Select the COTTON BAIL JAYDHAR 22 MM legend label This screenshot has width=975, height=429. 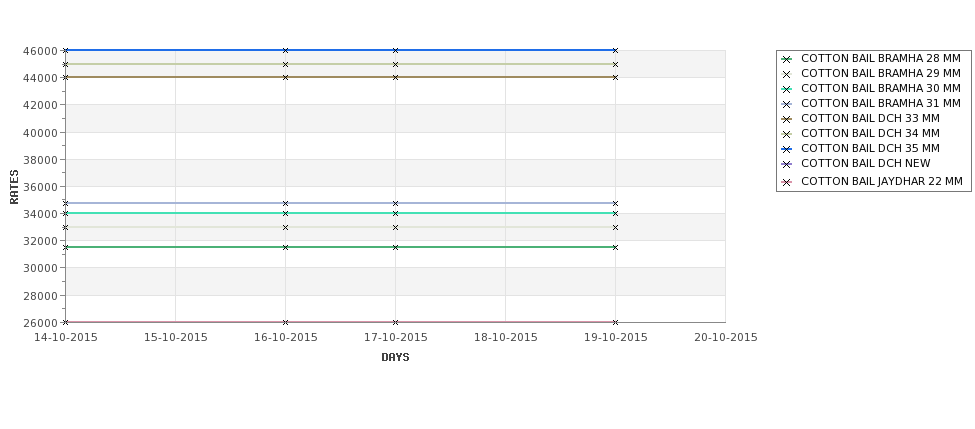(x=882, y=182)
